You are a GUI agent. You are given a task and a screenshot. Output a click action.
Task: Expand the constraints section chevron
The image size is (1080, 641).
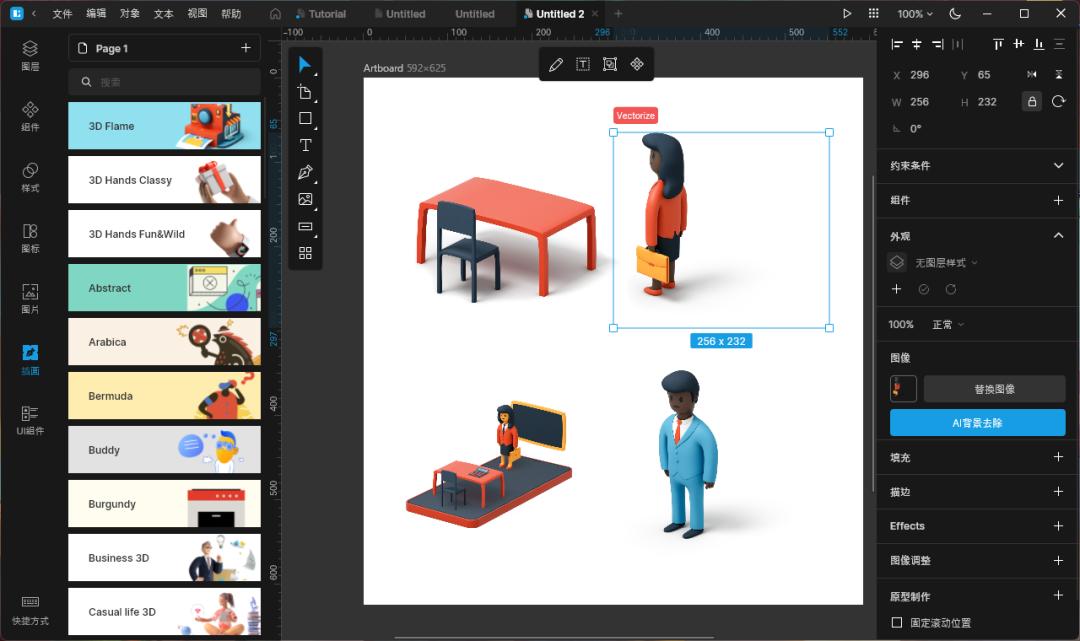pyautogui.click(x=1058, y=165)
